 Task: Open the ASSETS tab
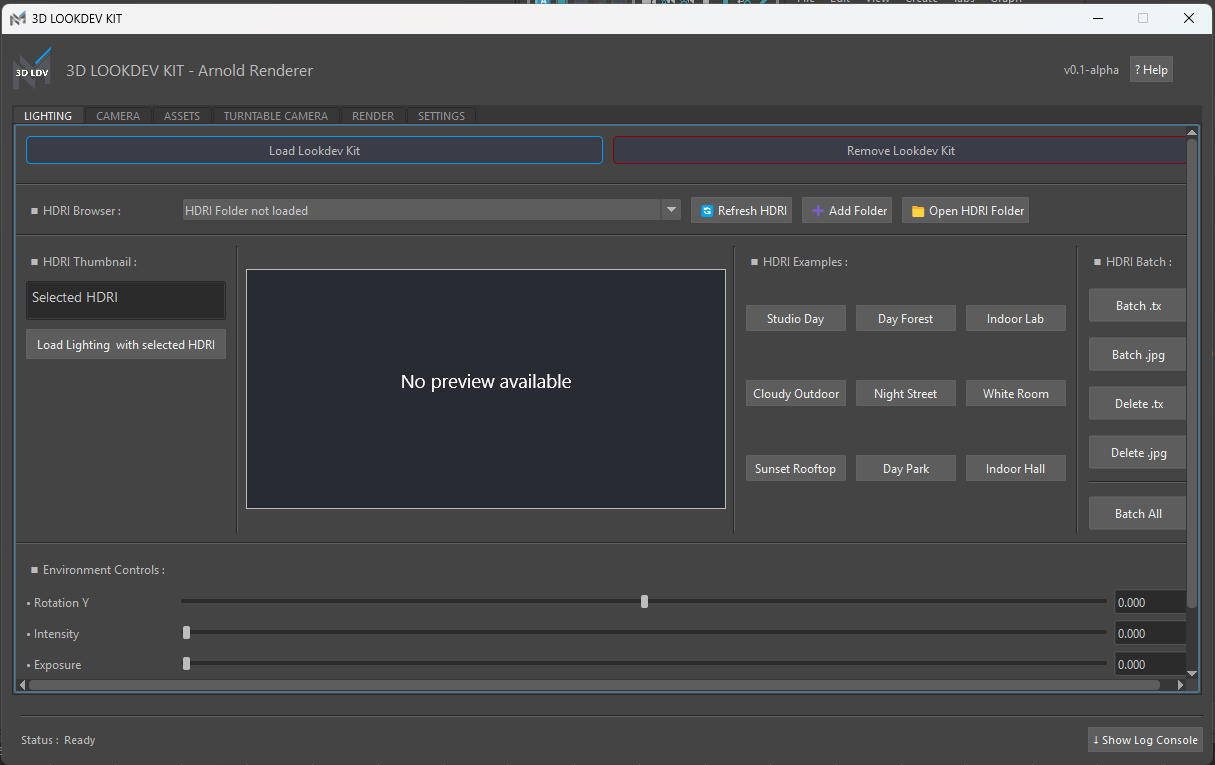(x=182, y=116)
